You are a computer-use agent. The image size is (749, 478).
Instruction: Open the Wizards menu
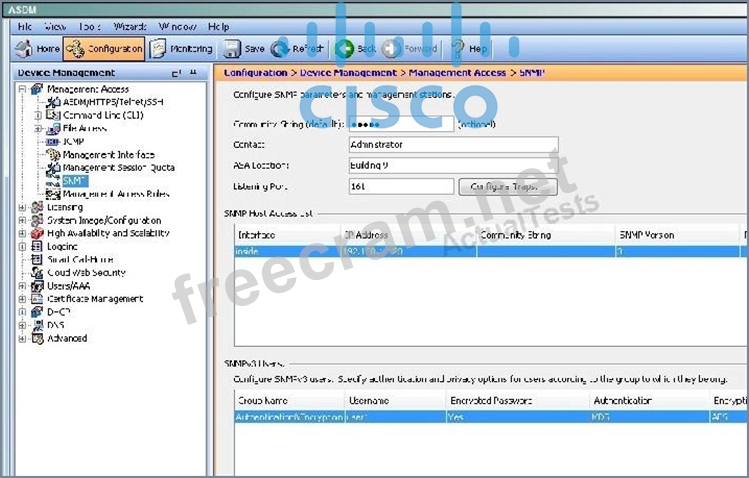129,26
